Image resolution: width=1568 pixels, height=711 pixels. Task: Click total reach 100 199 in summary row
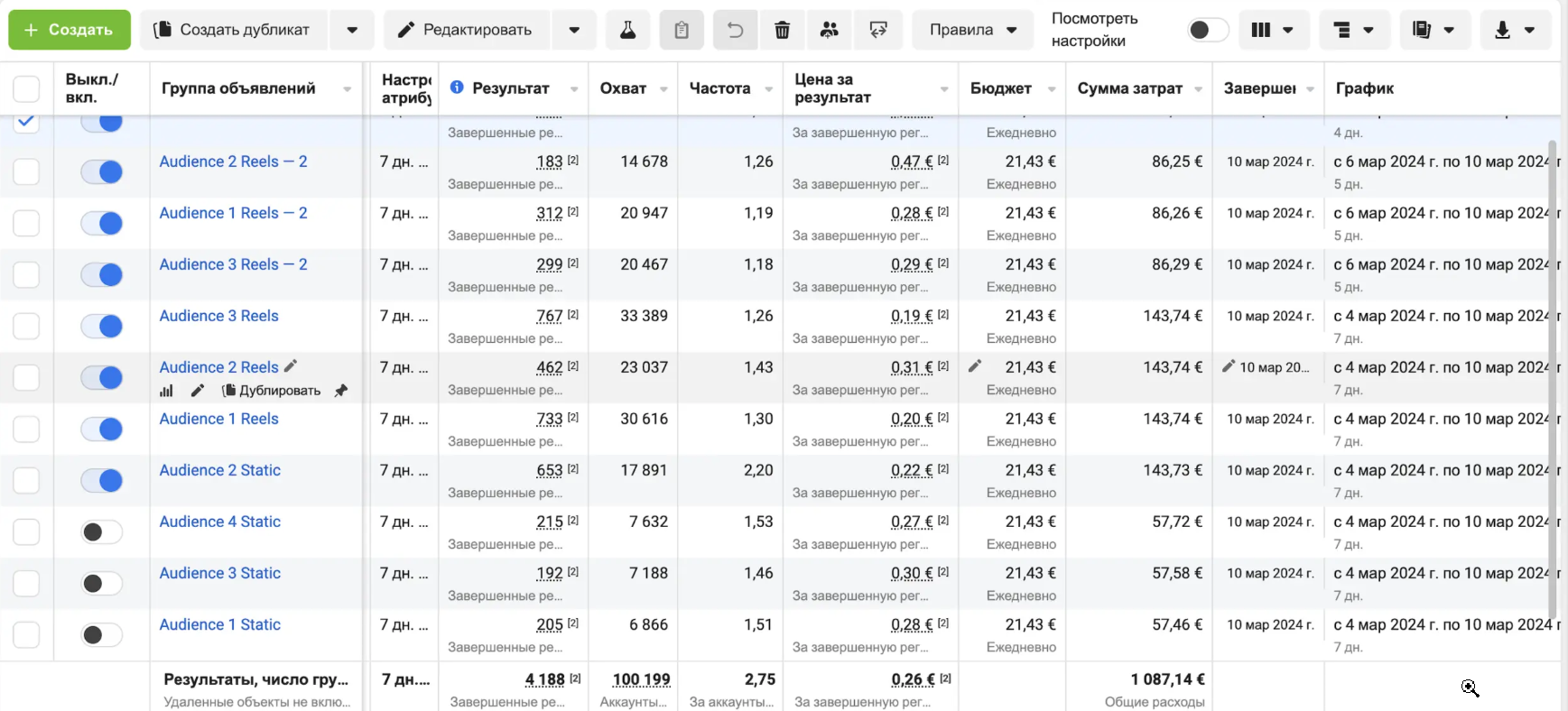point(641,679)
